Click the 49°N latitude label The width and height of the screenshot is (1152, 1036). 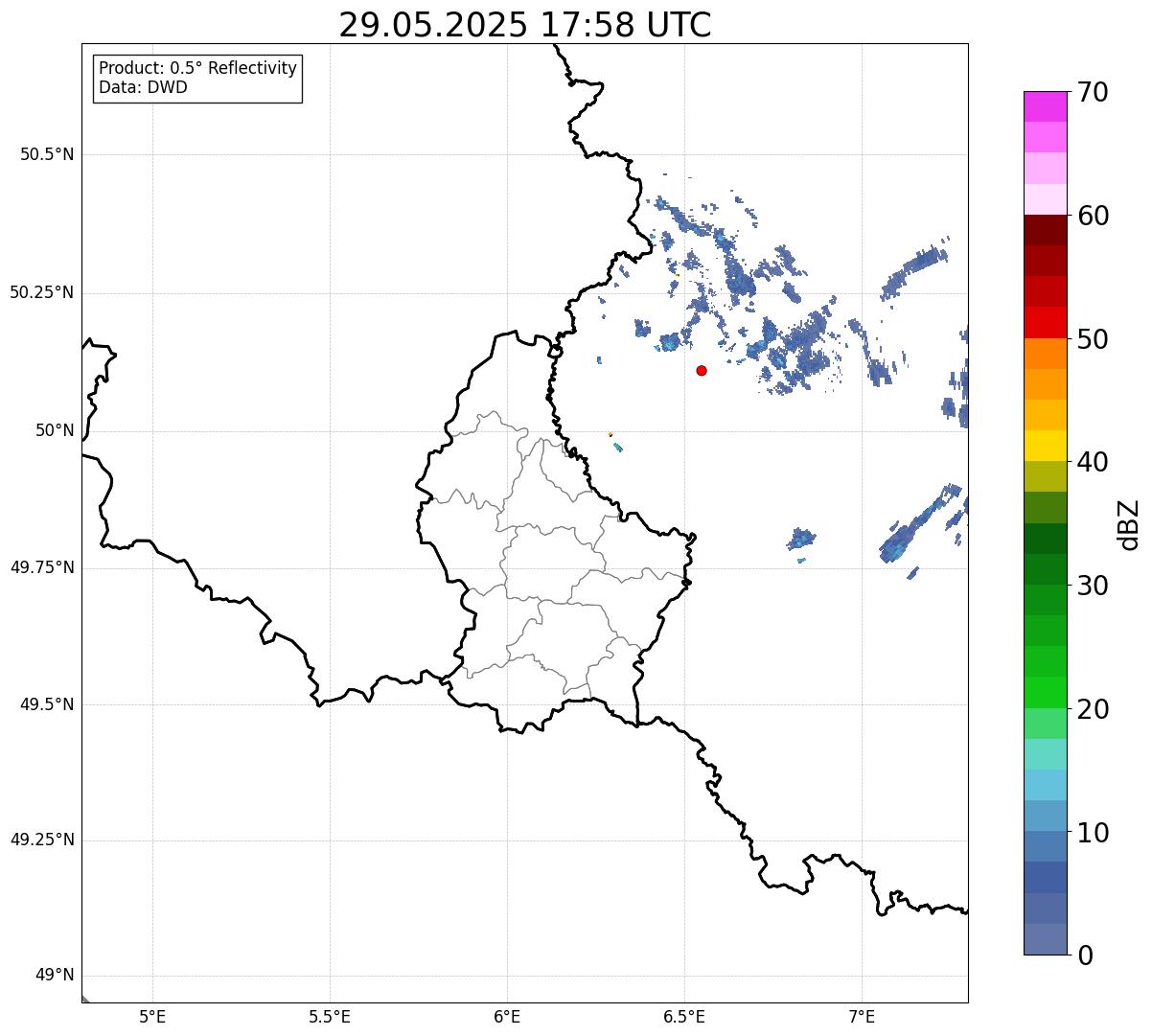(55, 976)
